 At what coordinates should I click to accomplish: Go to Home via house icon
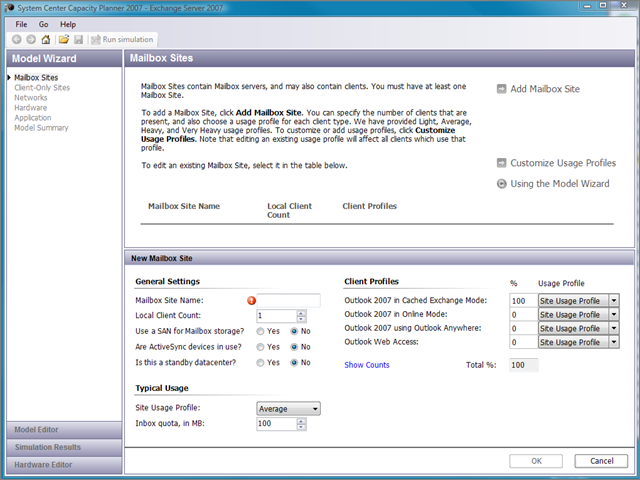pos(46,39)
